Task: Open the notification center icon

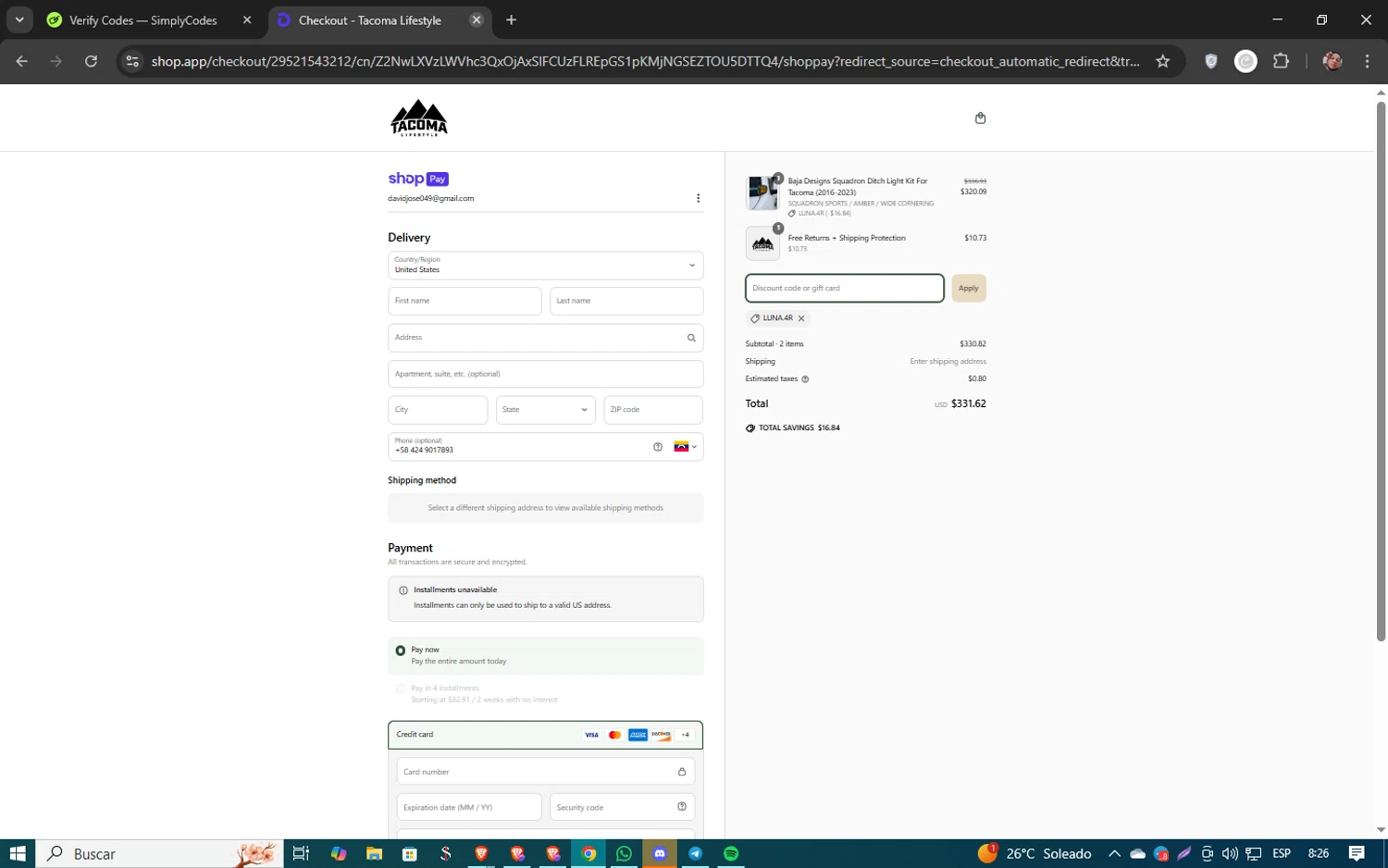Action: (x=1357, y=853)
